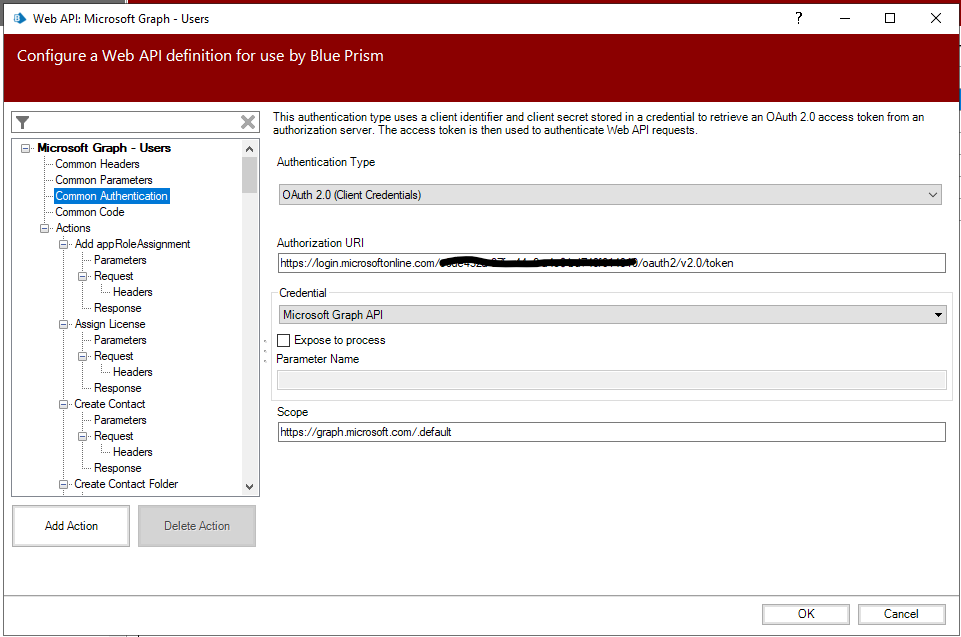961x637 pixels.
Task: Click the Scope input field
Action: pyautogui.click(x=610, y=432)
